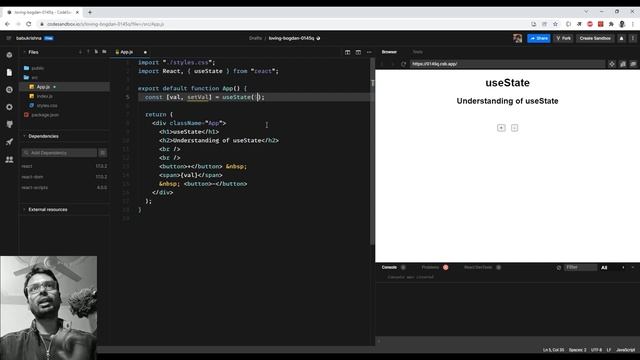Click the console Filter input
Screen dimensions: 640x360
point(580,268)
